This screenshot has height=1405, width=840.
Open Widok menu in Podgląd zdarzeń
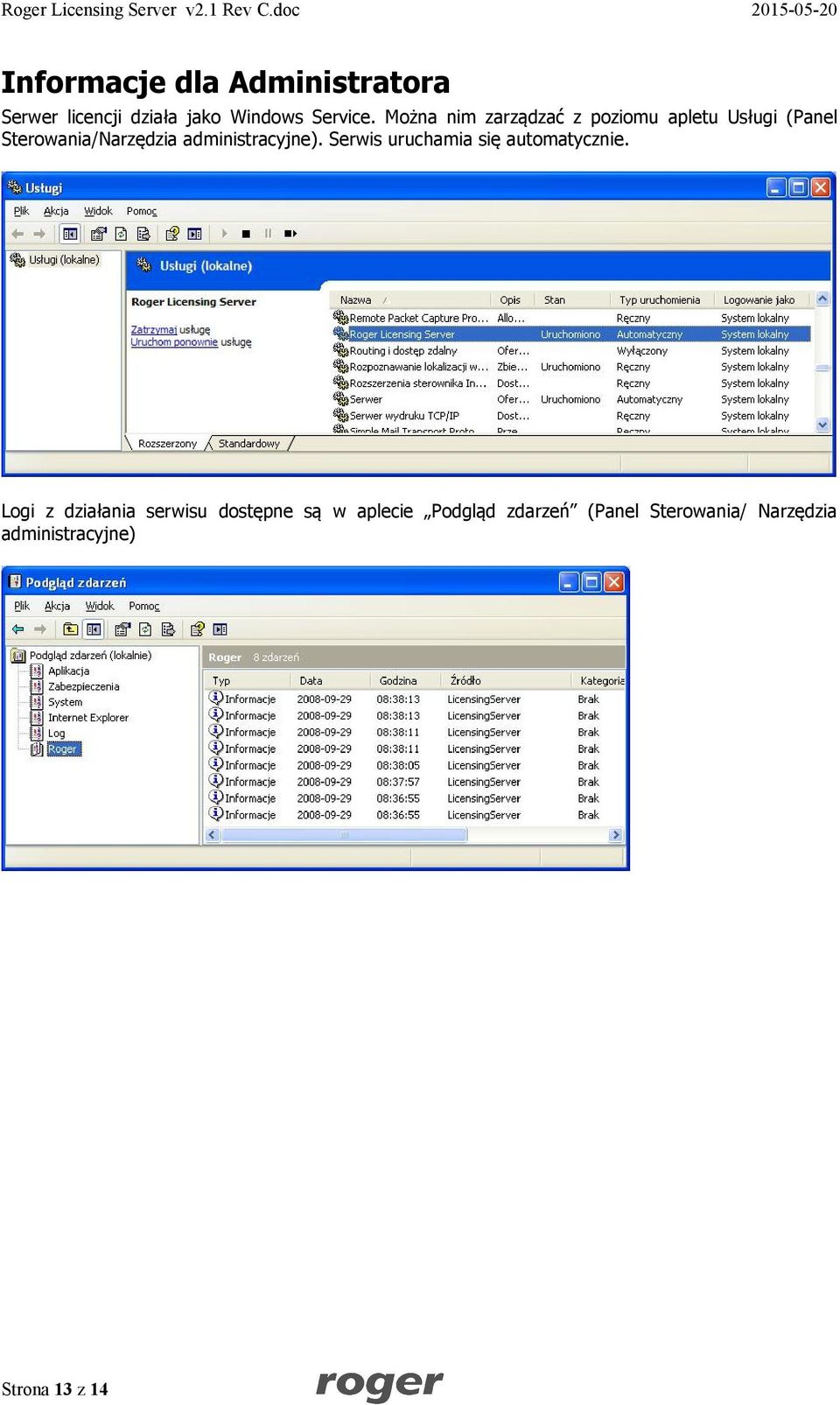pos(100,606)
